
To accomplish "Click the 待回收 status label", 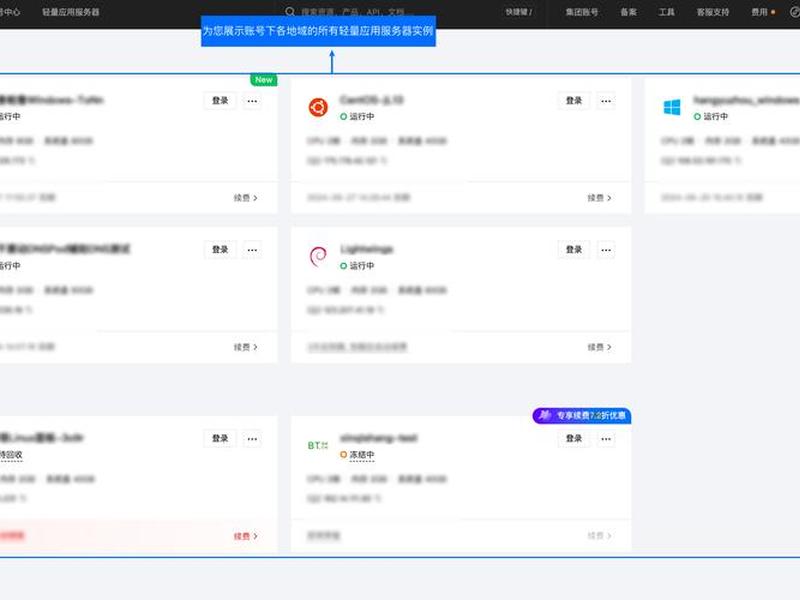I will [x=11, y=454].
